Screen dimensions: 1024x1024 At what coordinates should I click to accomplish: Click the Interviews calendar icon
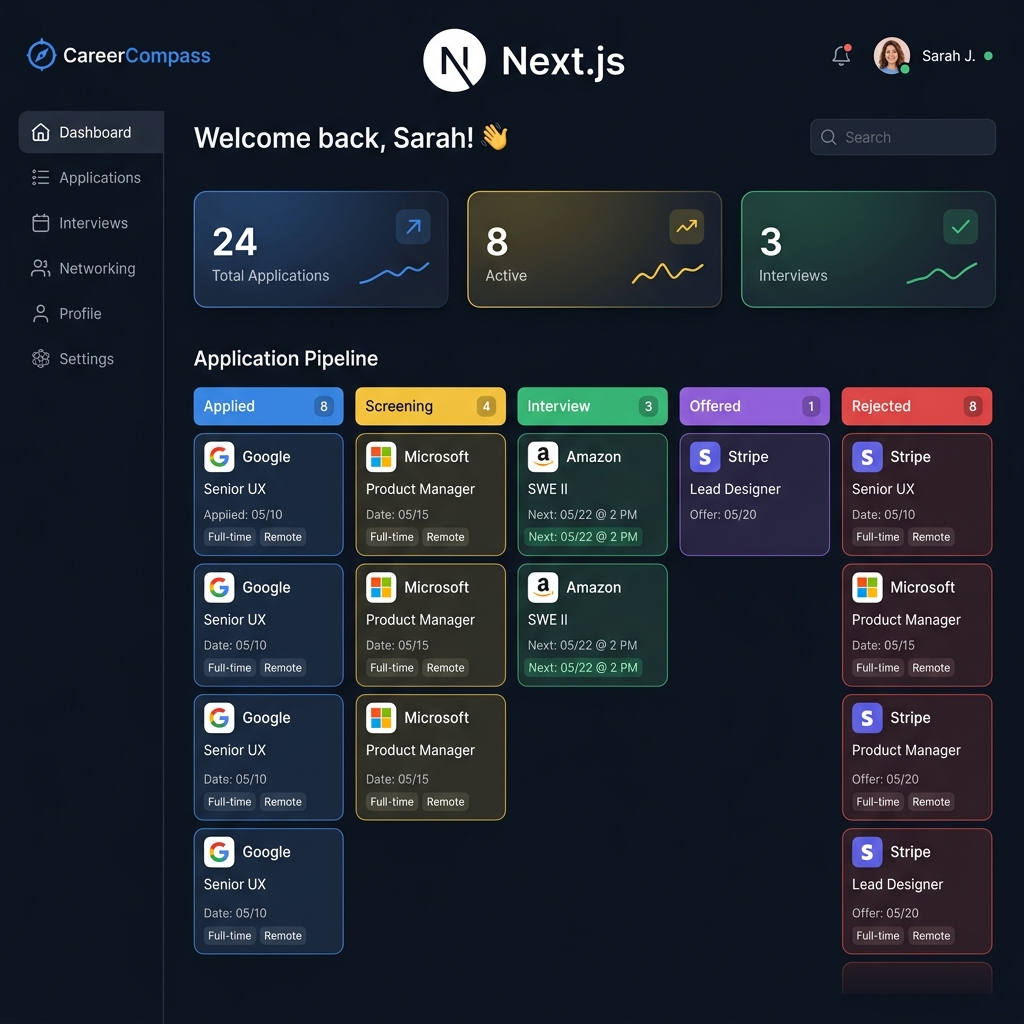tap(40, 223)
